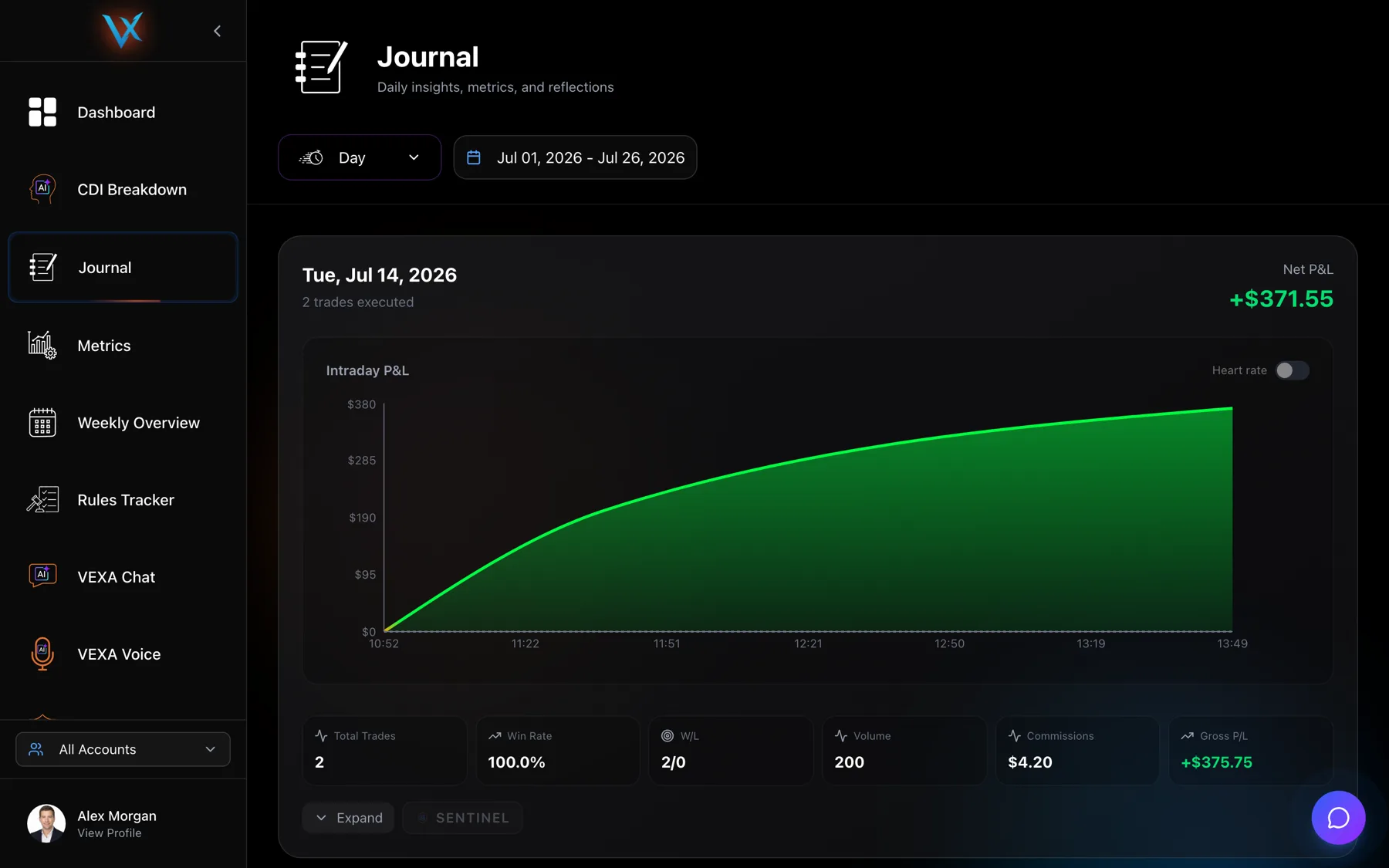Click the users icon in All Accounts
This screenshot has width=1389, height=868.
[36, 749]
